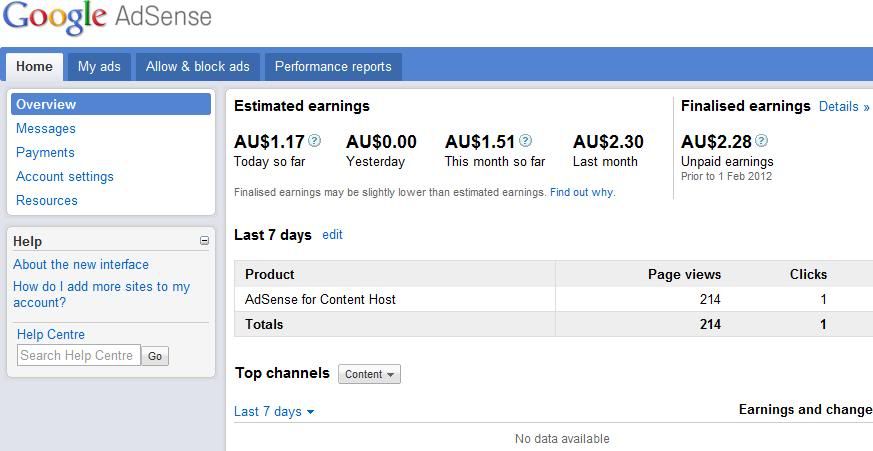Visit the Help Centre link
Image resolution: width=873 pixels, height=451 pixels.
coord(51,335)
